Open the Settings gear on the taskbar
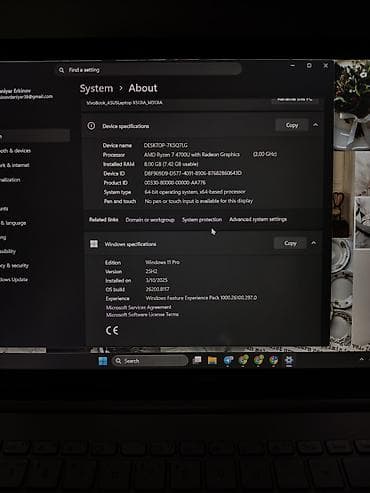The image size is (370, 493). tap(289, 360)
